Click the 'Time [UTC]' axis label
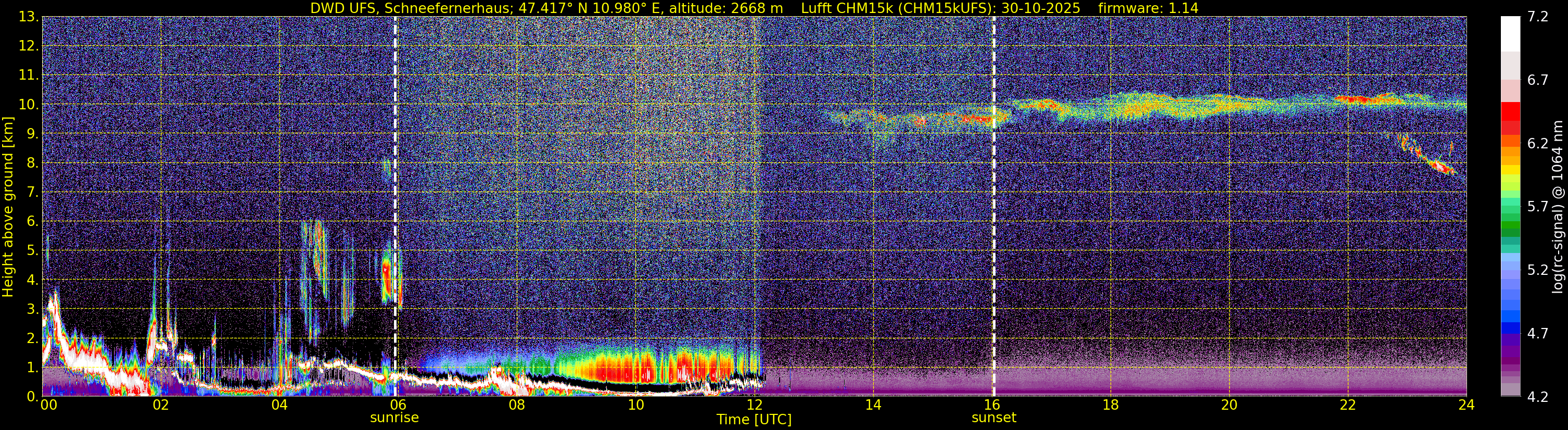Image resolution: width=1568 pixels, height=430 pixels. point(754,419)
